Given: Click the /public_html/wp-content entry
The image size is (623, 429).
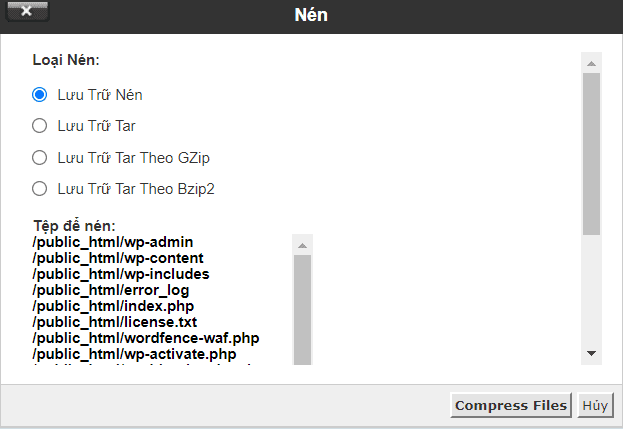Looking at the screenshot, I should [118, 258].
